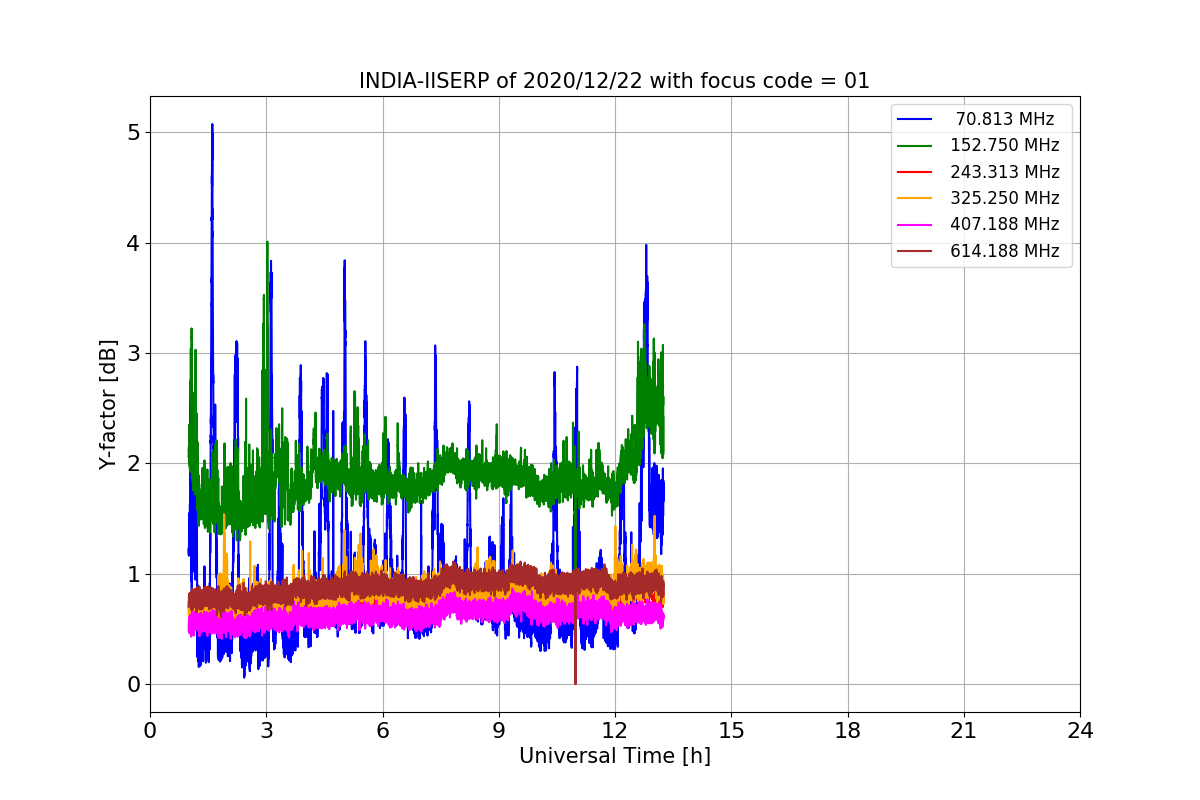1200x800 pixels.
Task: Click the Y-factor [dB] axis label
Action: [x=108, y=405]
